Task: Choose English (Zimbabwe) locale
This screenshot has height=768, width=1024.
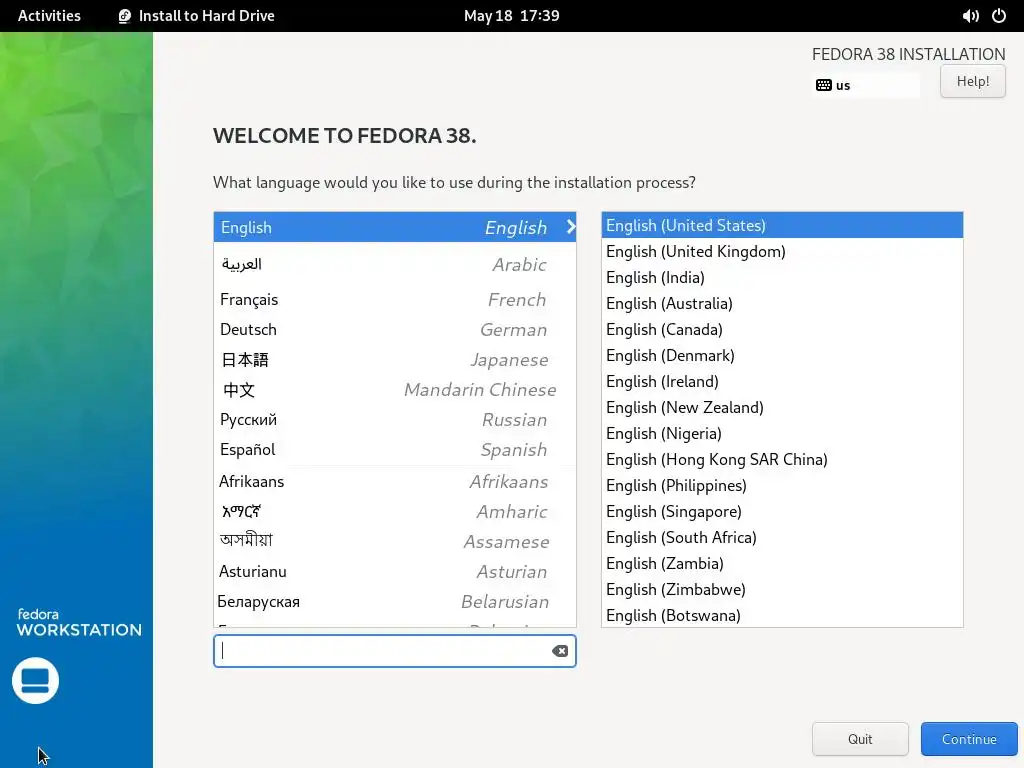Action: coord(782,590)
